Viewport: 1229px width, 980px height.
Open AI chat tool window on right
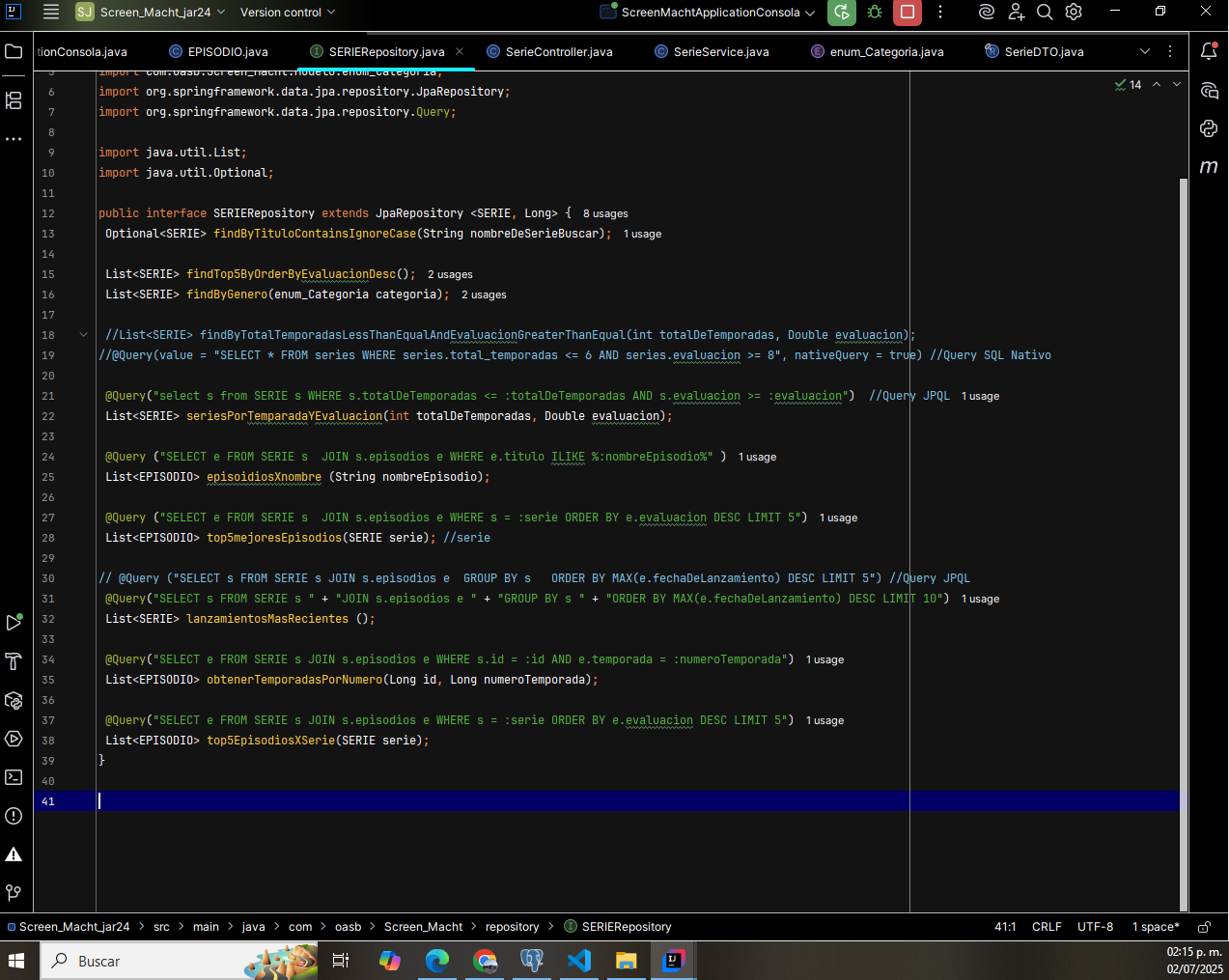[1209, 91]
